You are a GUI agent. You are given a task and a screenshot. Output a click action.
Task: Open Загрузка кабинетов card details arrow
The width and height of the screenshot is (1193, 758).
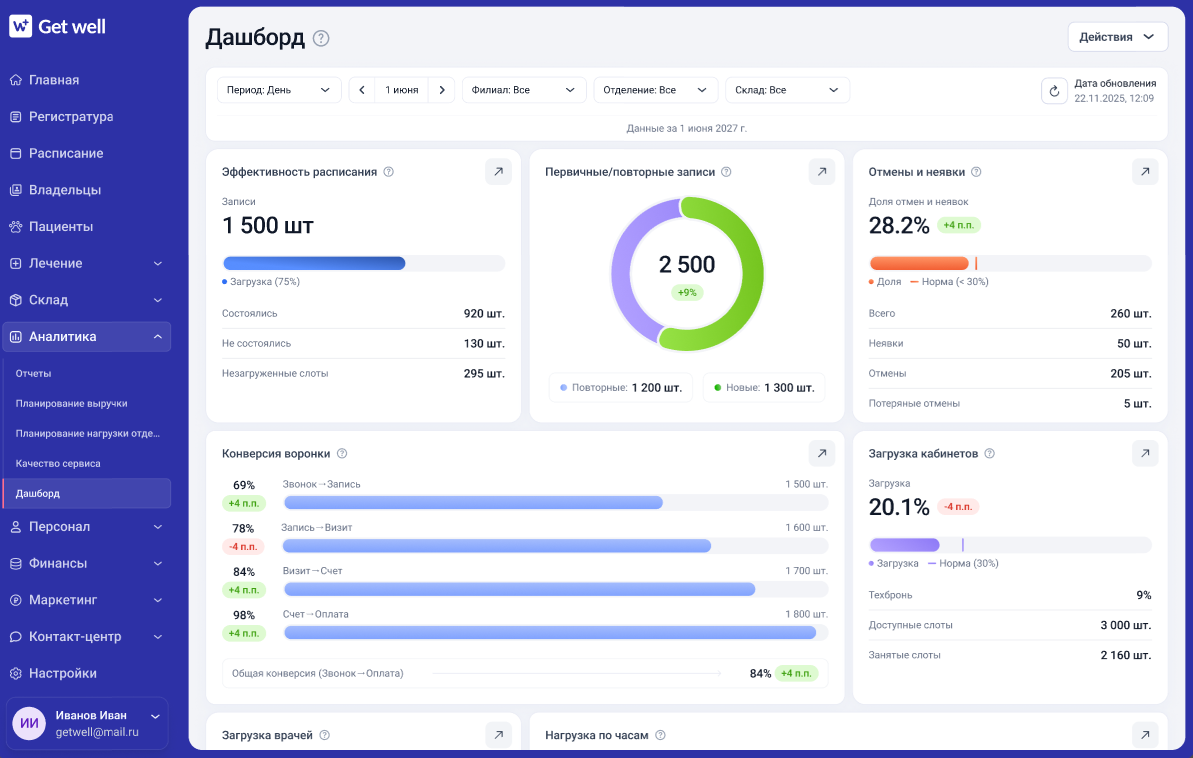click(1145, 454)
